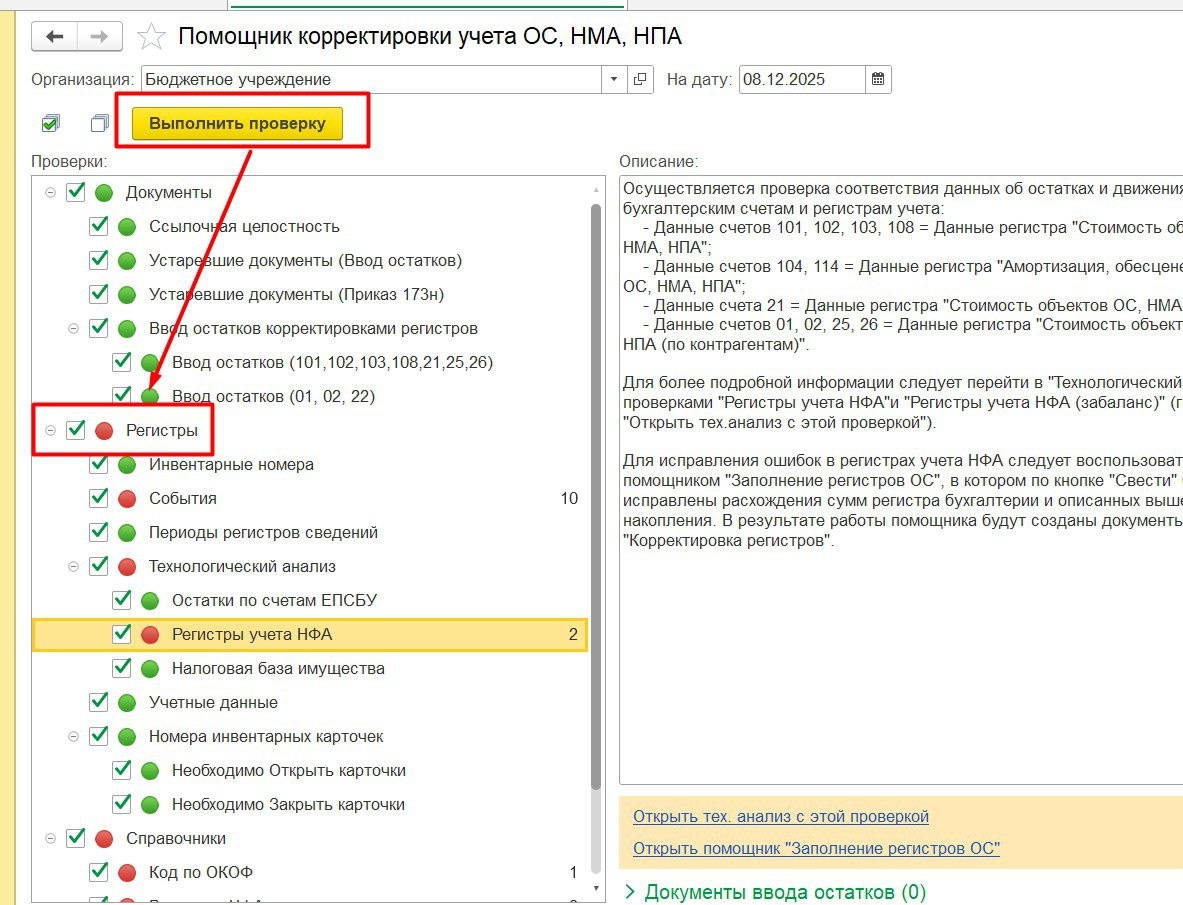
Task: Select Ввод остатков (101,102,103,108,21,25,26) row
Action: [x=309, y=363]
